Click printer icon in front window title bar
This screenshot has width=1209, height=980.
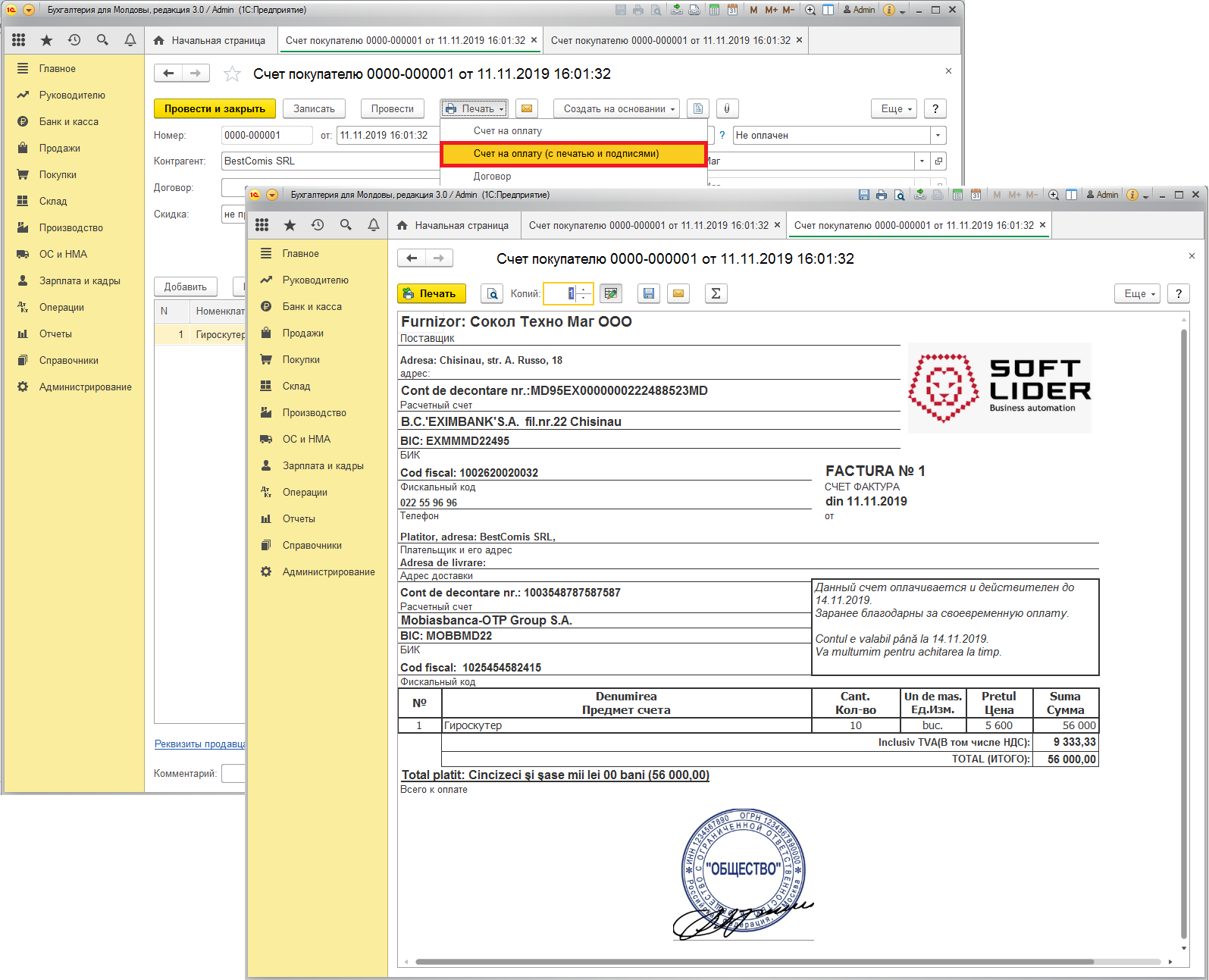tap(882, 195)
